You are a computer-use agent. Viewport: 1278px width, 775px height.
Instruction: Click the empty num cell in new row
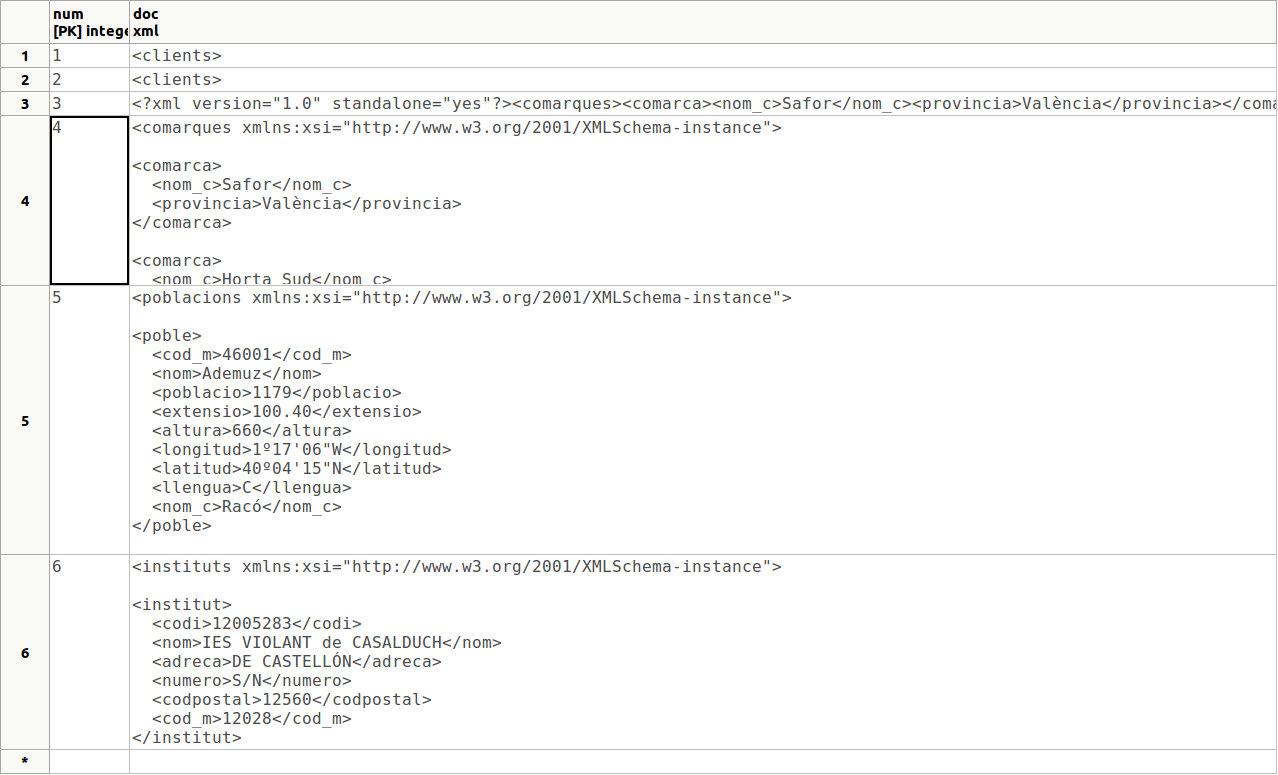89,762
